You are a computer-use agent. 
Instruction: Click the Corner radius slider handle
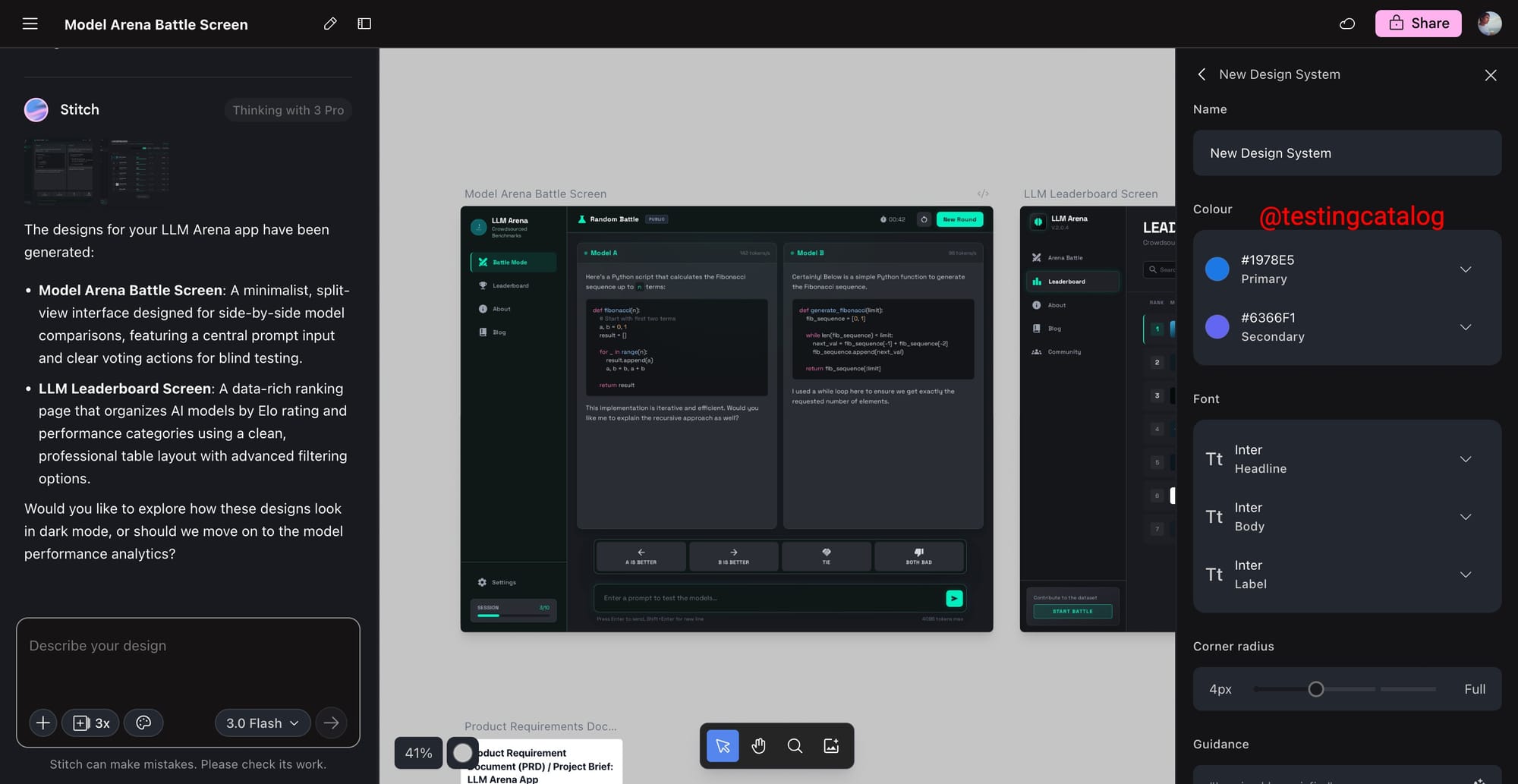(x=1316, y=689)
